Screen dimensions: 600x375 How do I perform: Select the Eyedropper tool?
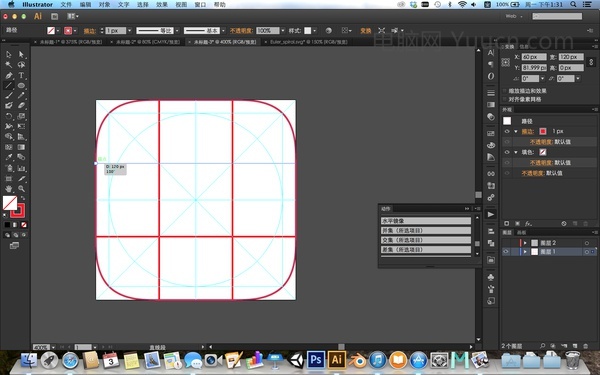8,157
